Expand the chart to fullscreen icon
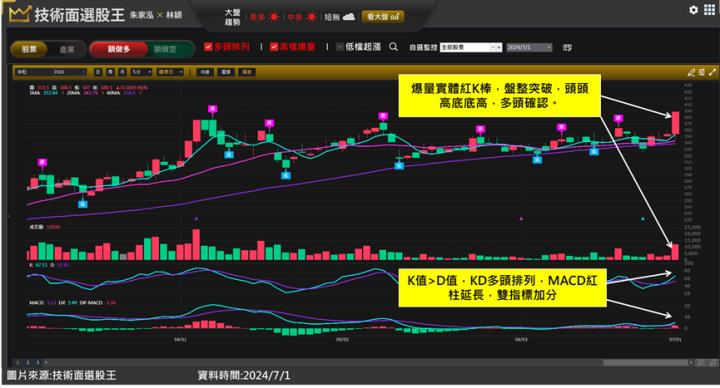The width and height of the screenshot is (720, 388). (712, 72)
